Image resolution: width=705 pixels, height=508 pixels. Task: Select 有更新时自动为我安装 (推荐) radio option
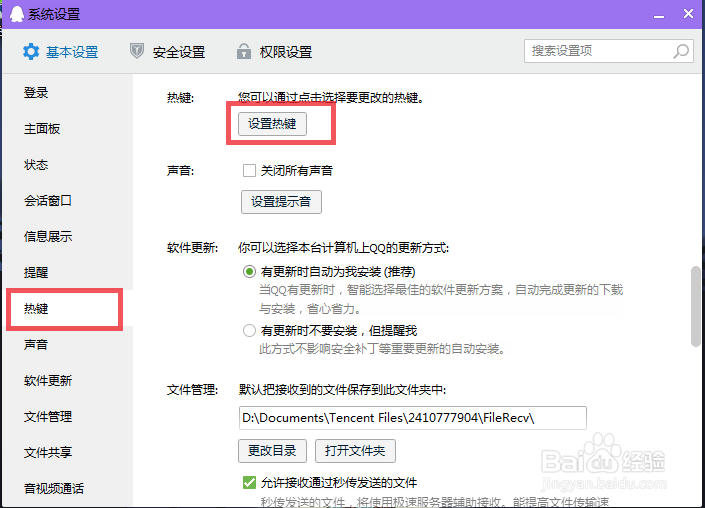coord(249,272)
